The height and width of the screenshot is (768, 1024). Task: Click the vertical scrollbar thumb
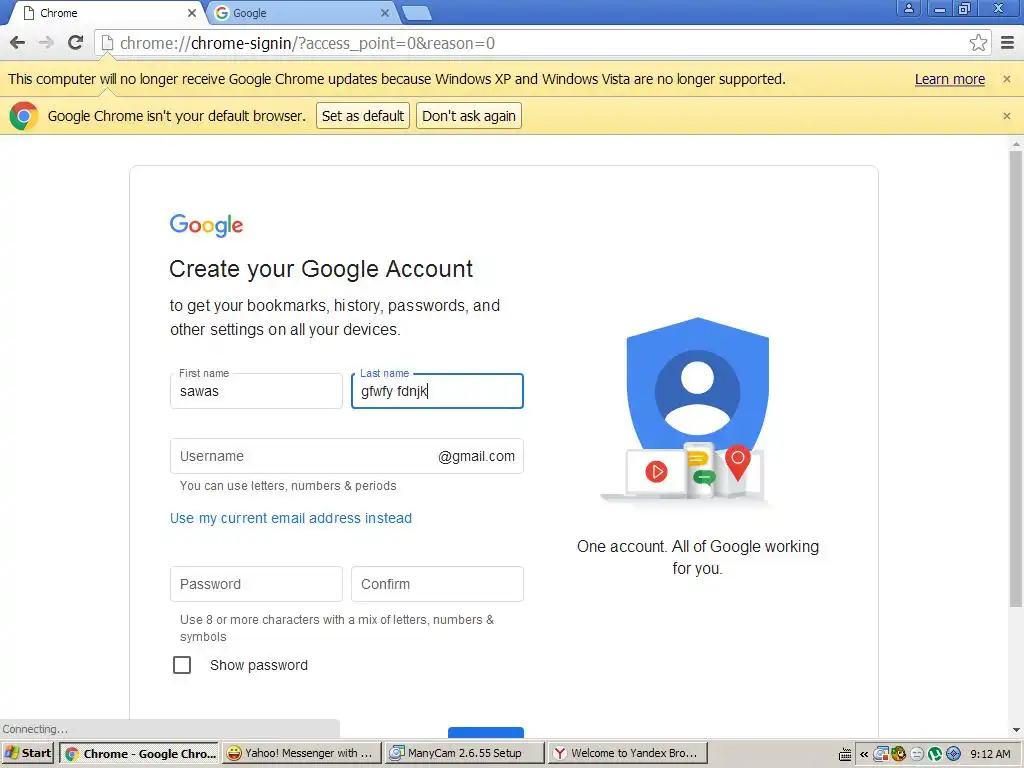pyautogui.click(x=1016, y=379)
